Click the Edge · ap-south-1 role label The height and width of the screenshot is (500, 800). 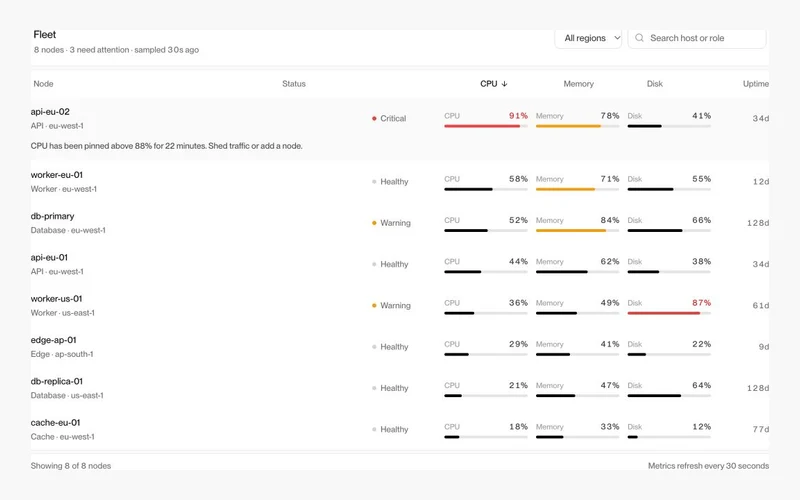pos(62,354)
